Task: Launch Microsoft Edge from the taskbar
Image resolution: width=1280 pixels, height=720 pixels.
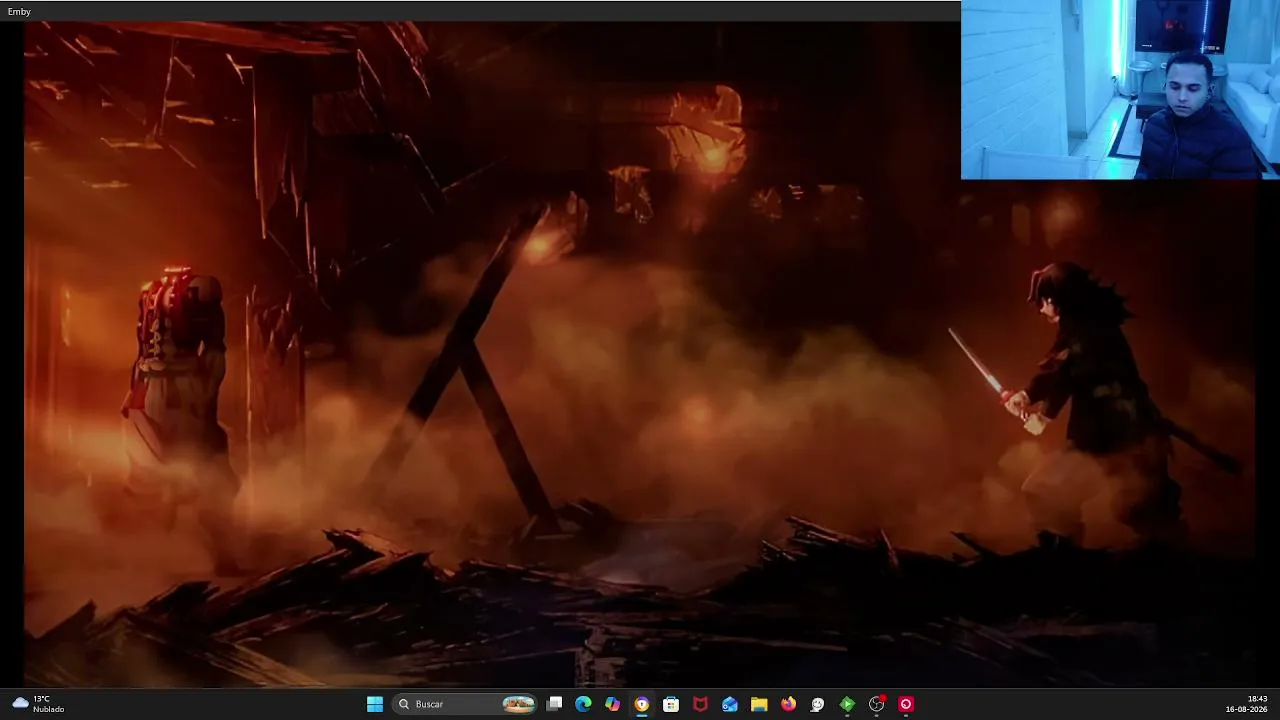Action: (x=583, y=704)
